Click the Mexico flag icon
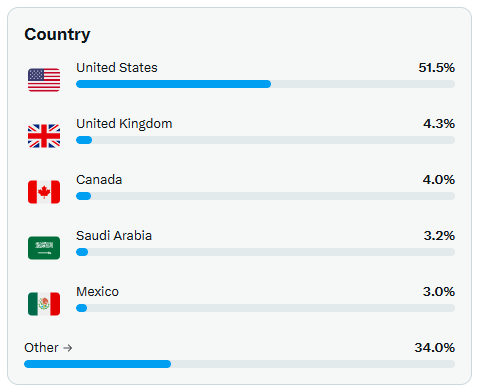The width and height of the screenshot is (478, 392). click(x=44, y=304)
